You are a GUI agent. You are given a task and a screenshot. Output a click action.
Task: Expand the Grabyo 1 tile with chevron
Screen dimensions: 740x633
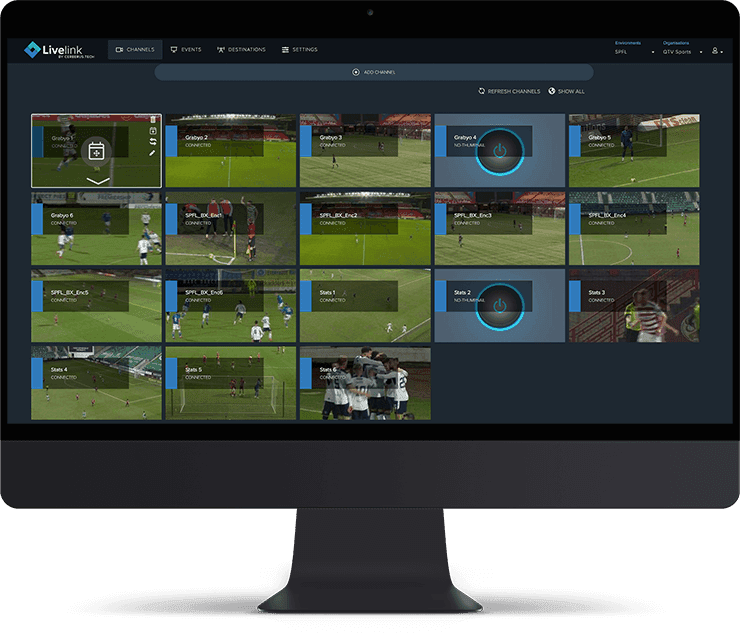coord(98,181)
